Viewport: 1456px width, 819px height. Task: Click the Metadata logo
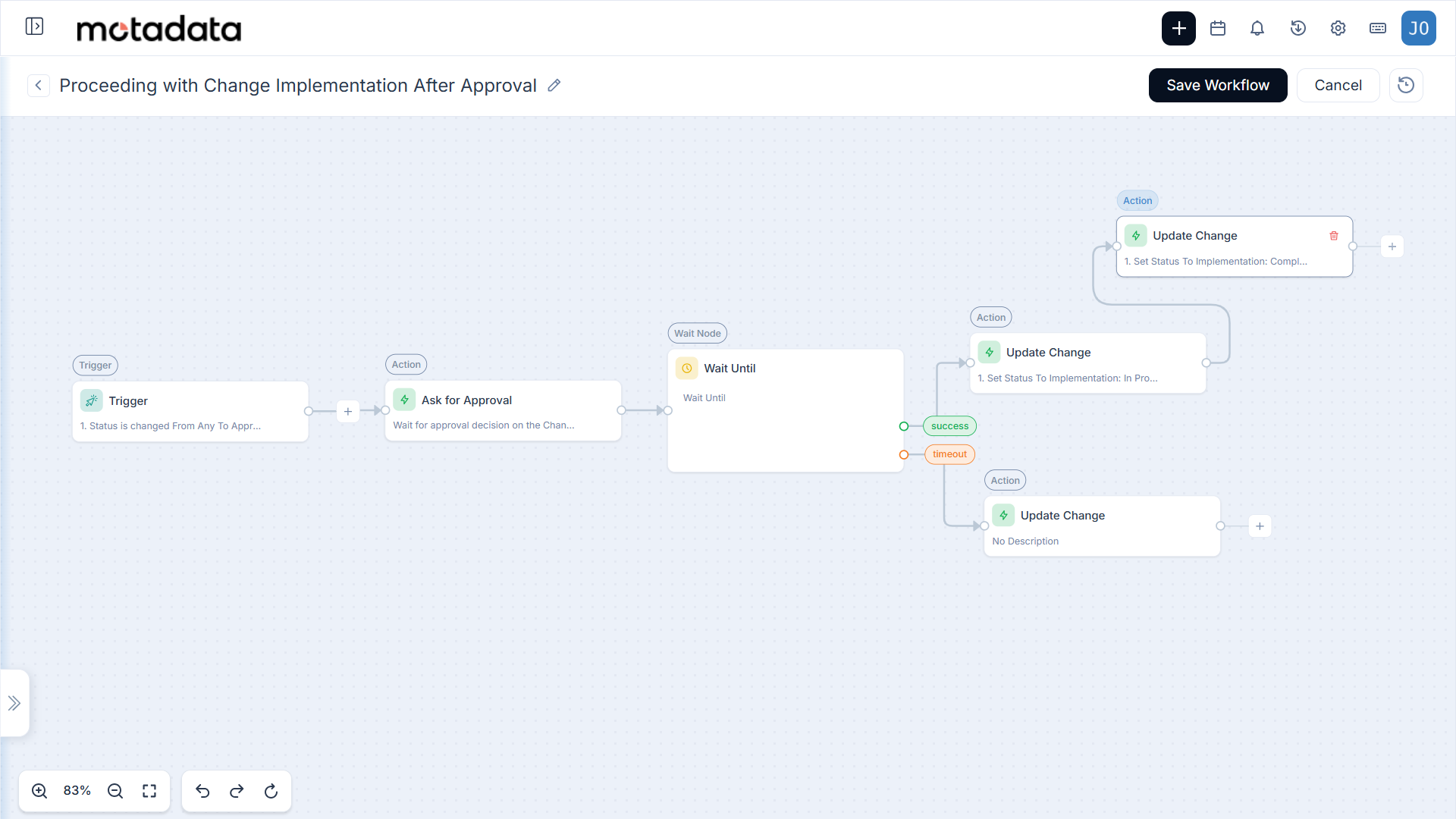(159, 28)
